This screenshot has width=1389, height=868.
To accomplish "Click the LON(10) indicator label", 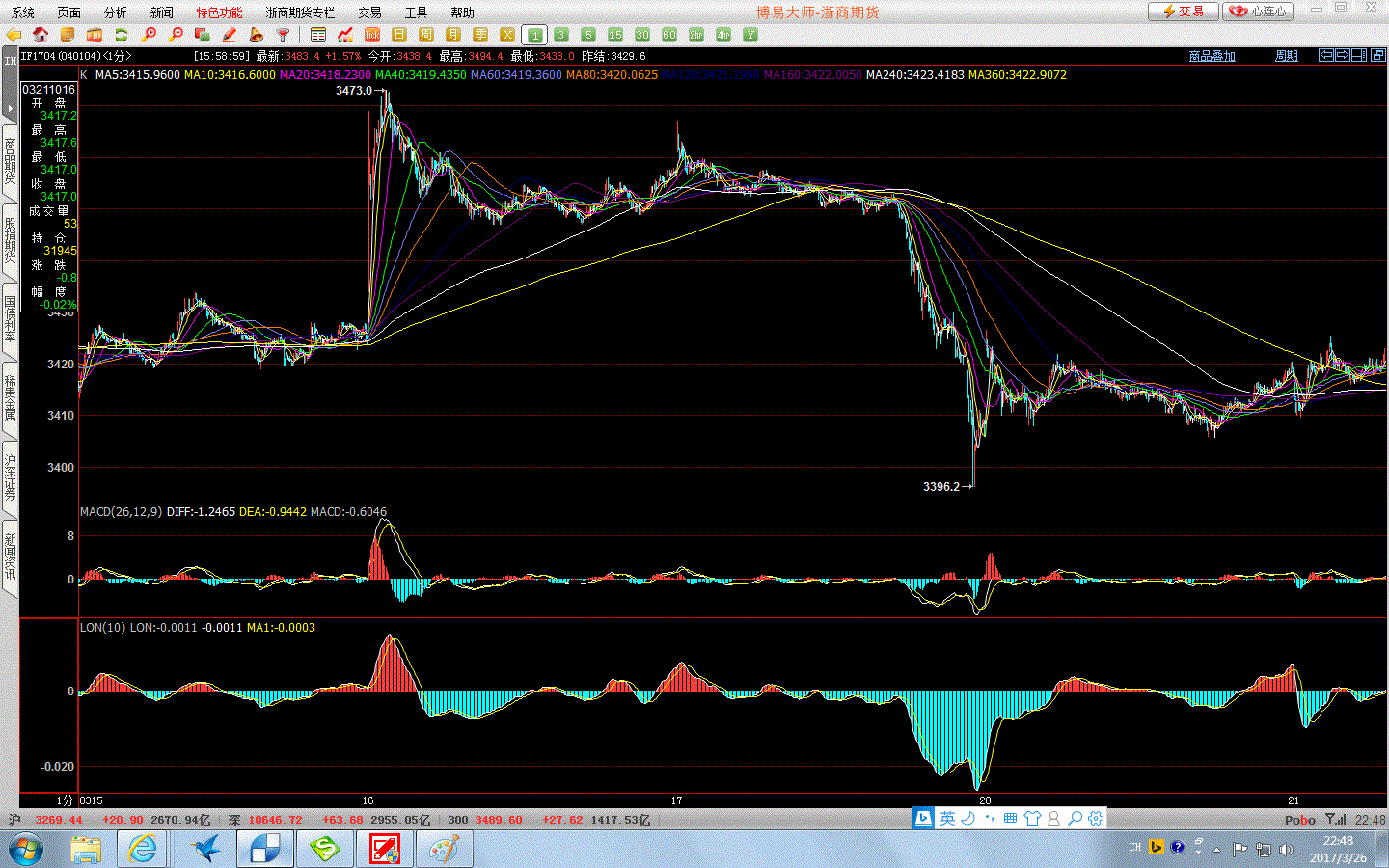I will tap(102, 627).
